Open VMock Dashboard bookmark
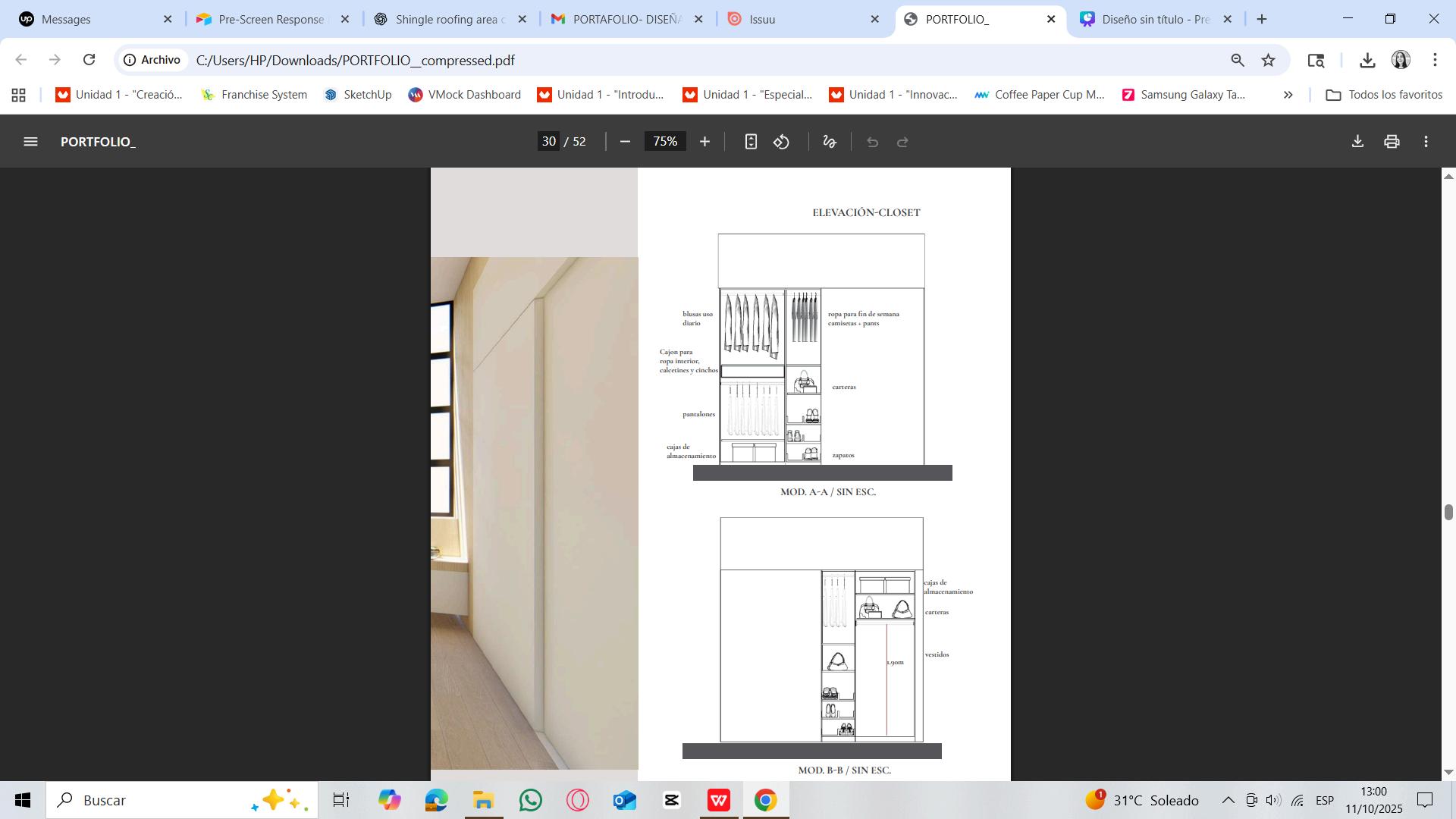The image size is (1456, 819). coord(465,95)
